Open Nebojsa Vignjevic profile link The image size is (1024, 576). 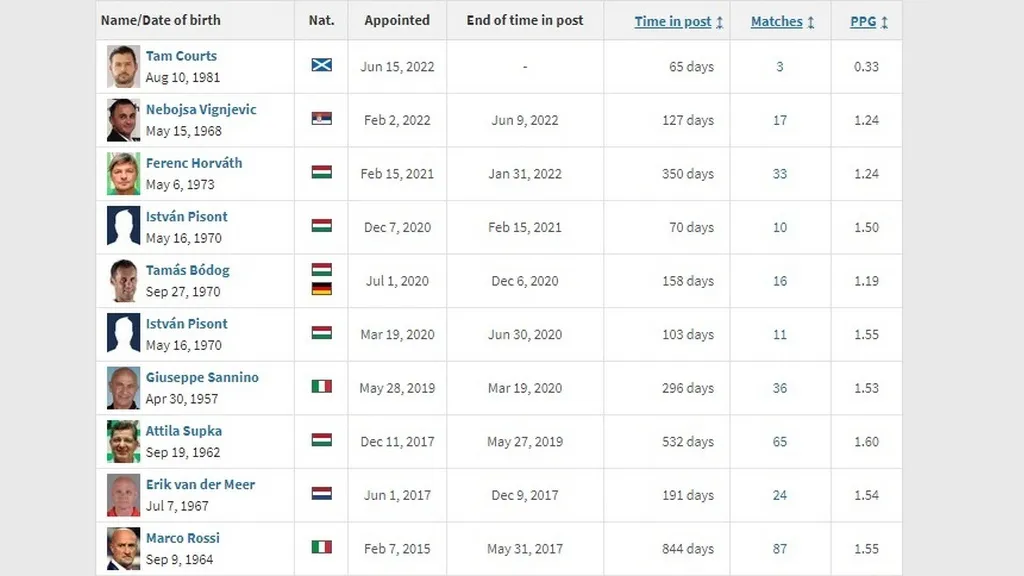click(201, 109)
